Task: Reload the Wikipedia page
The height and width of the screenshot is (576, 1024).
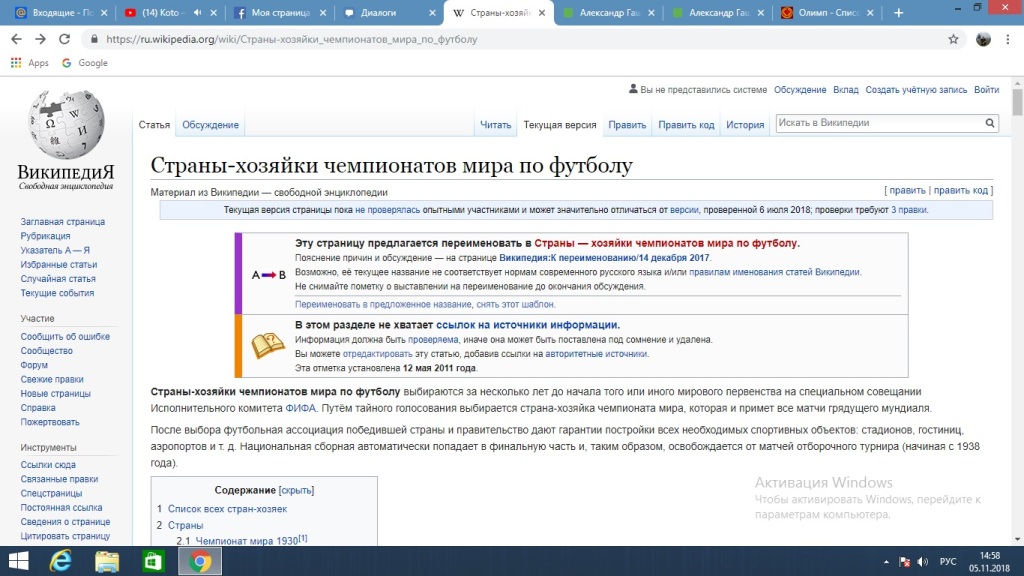Action: tap(64, 39)
